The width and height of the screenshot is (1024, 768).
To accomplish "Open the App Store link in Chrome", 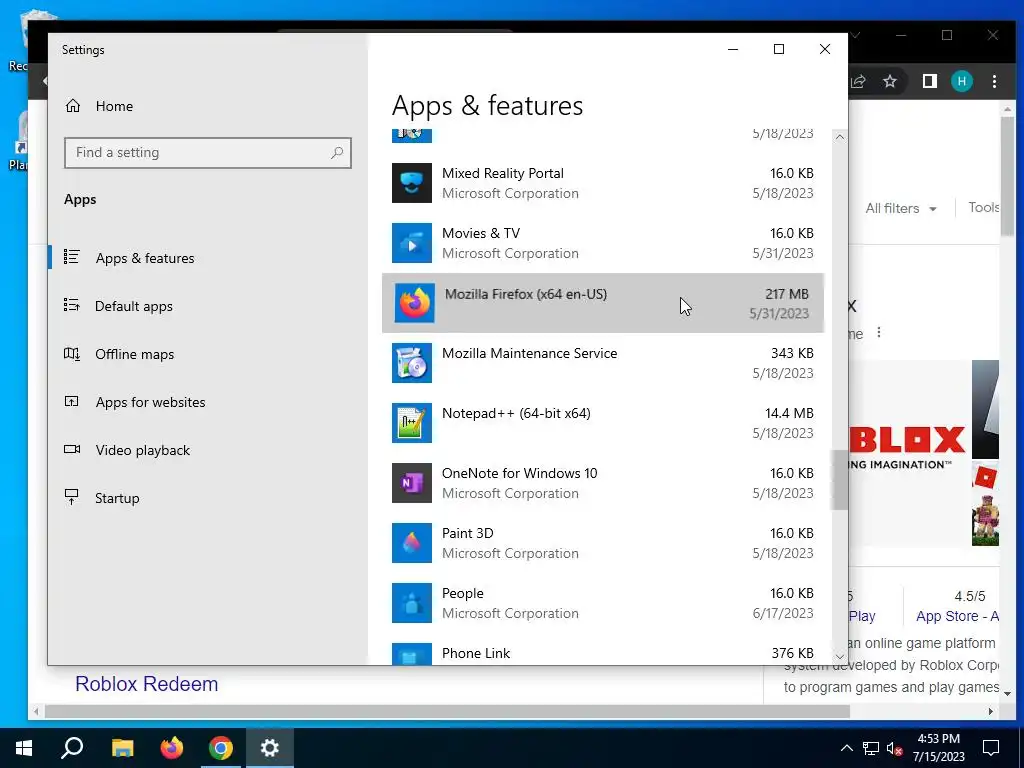I will (x=957, y=616).
